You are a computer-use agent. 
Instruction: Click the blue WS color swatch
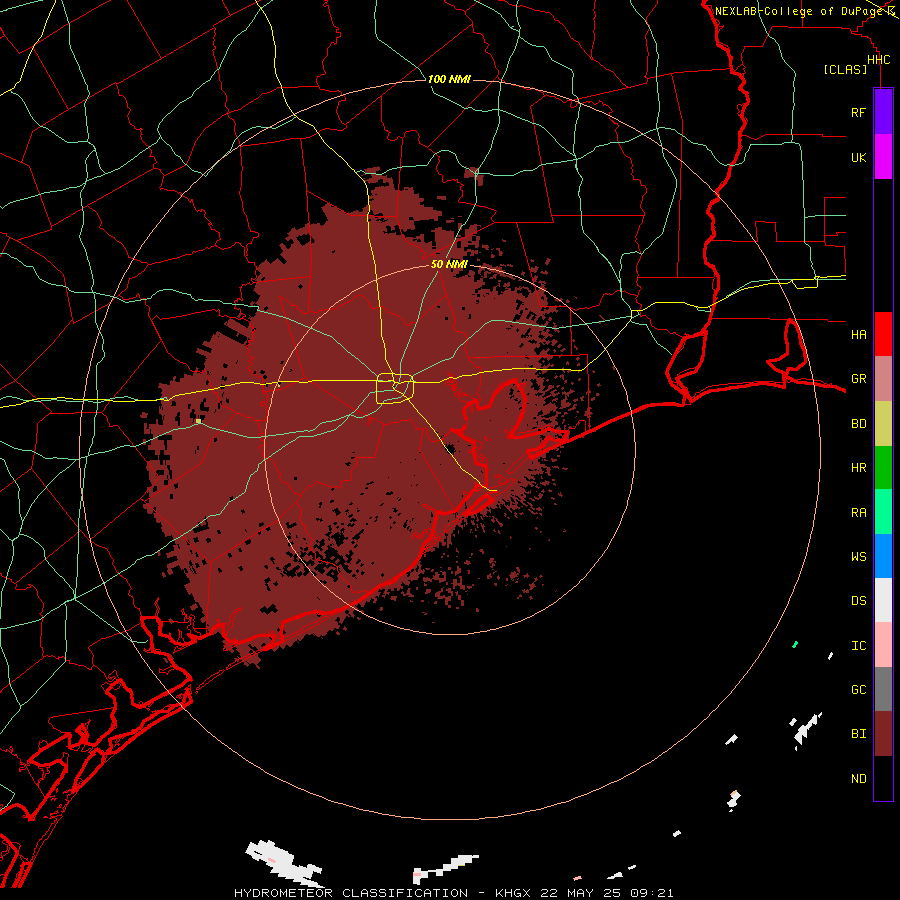[x=883, y=556]
